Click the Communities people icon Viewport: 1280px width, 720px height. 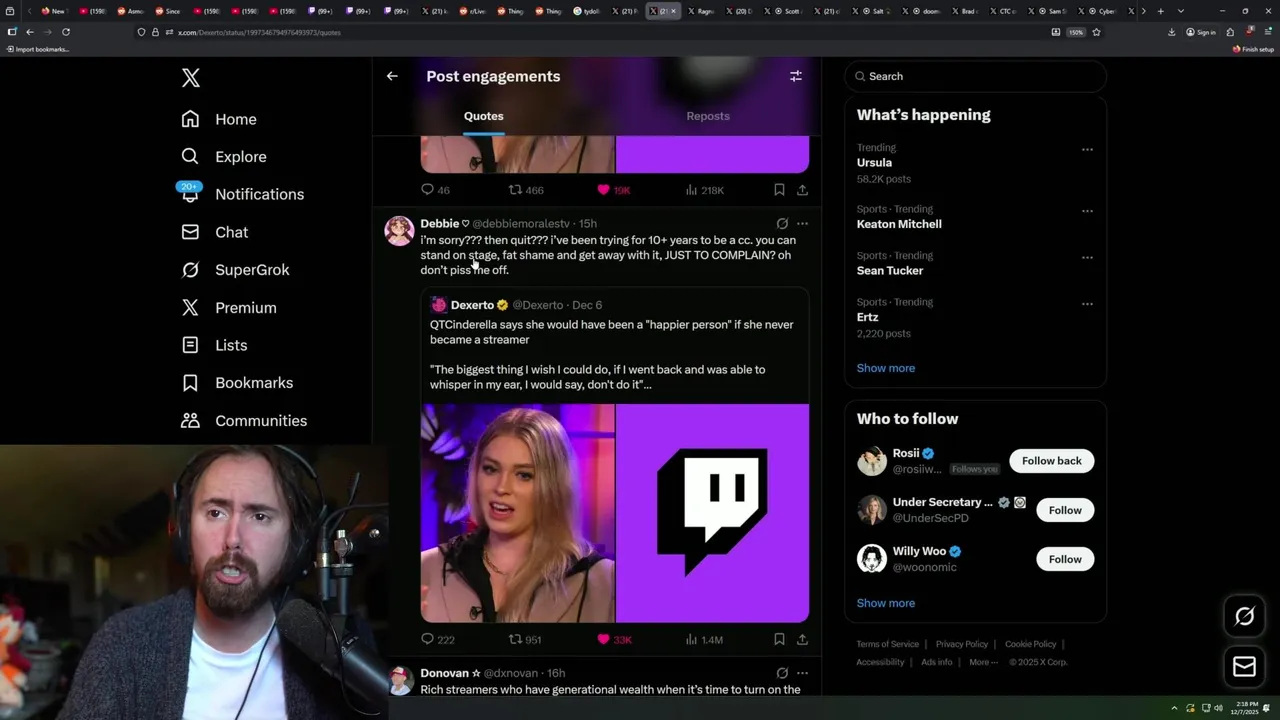[x=190, y=421]
